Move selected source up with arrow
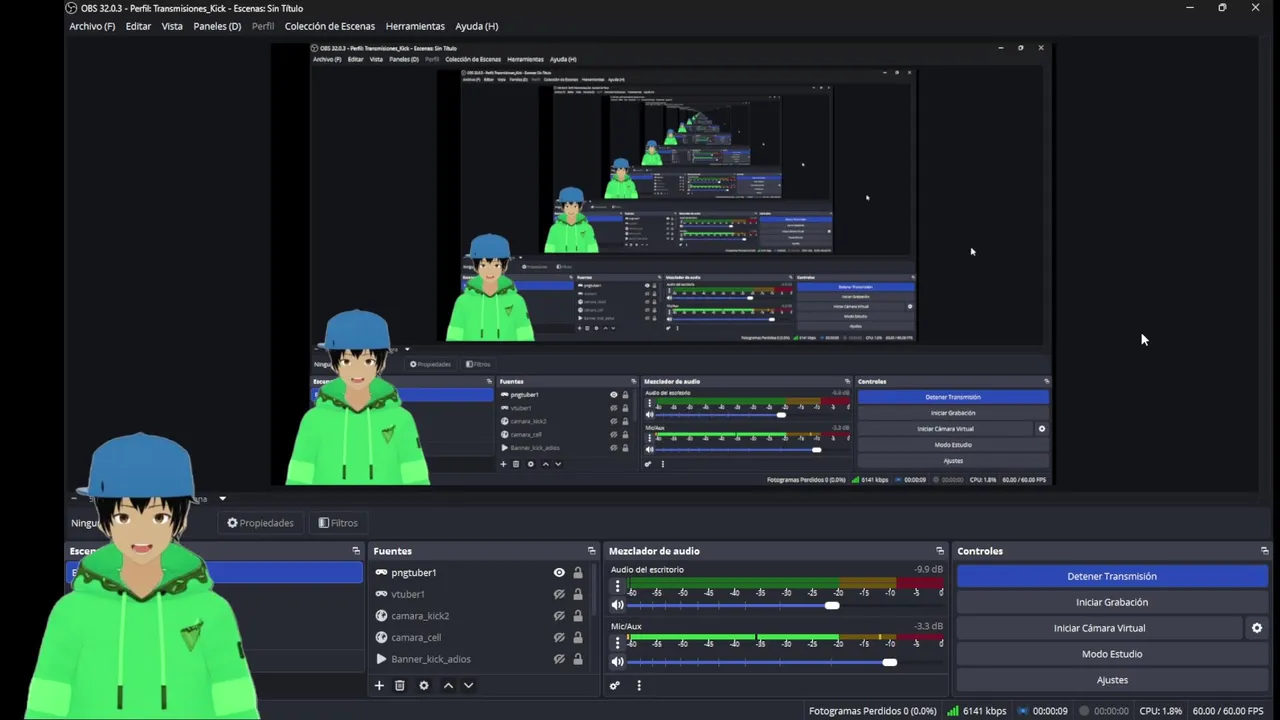The image size is (1280, 720). click(448, 686)
